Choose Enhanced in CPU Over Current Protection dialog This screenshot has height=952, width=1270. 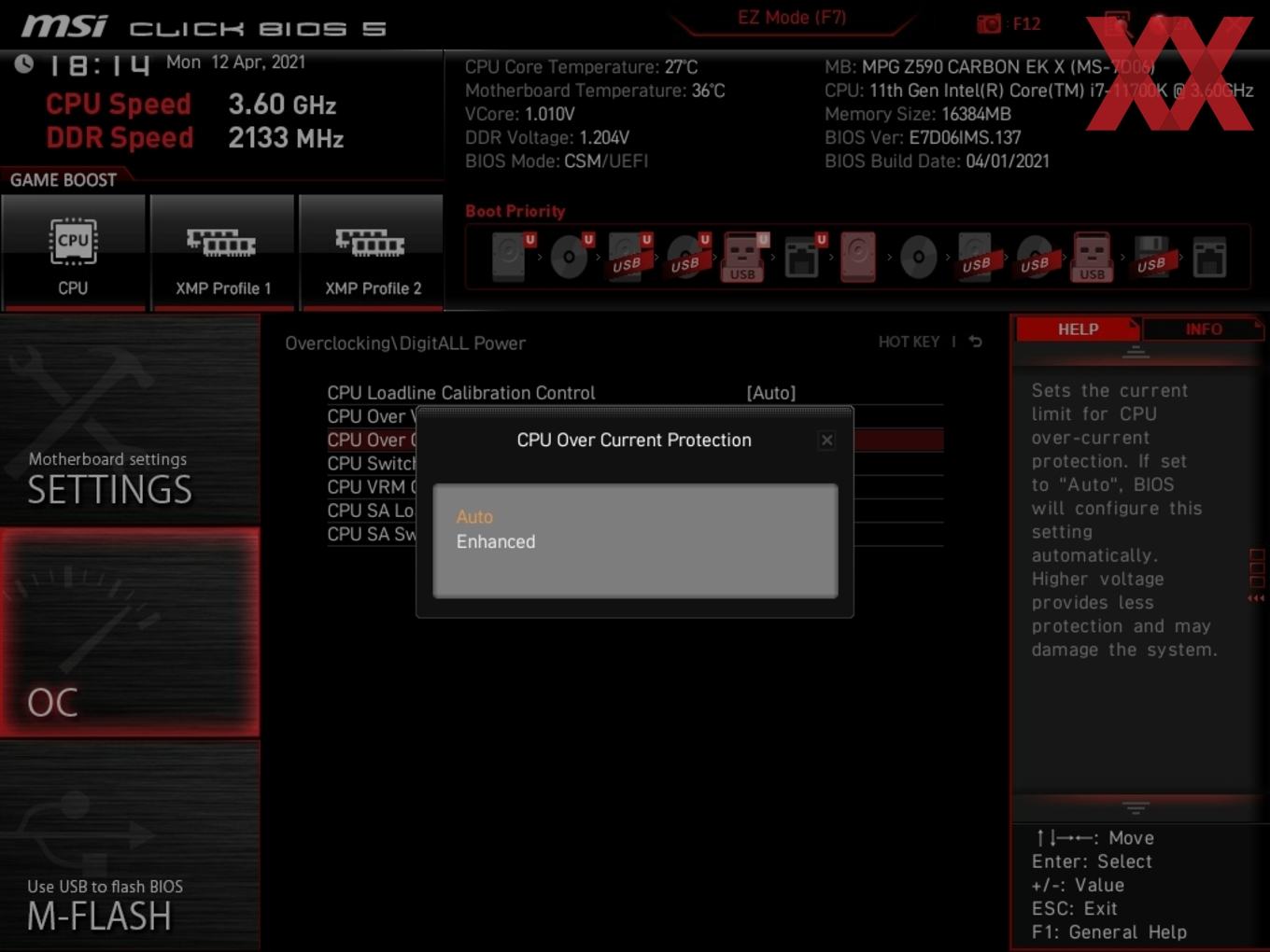click(496, 541)
